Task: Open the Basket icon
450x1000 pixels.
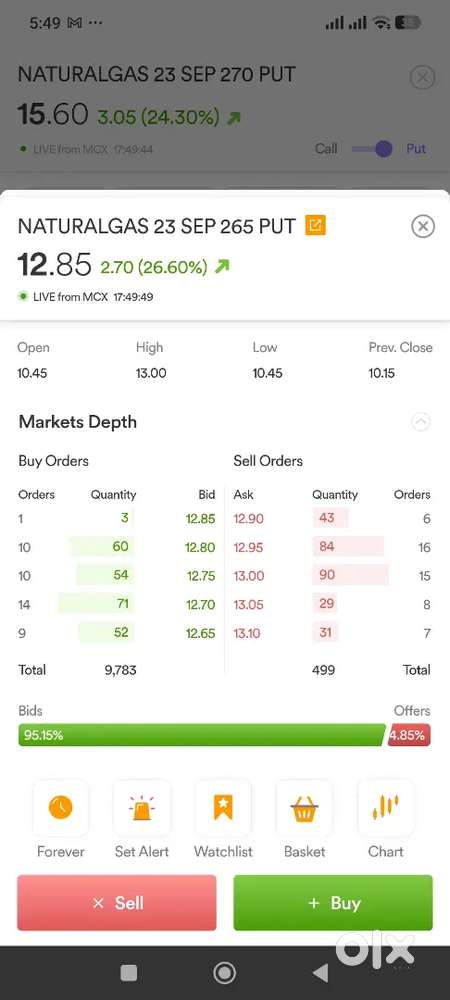Action: [x=304, y=808]
